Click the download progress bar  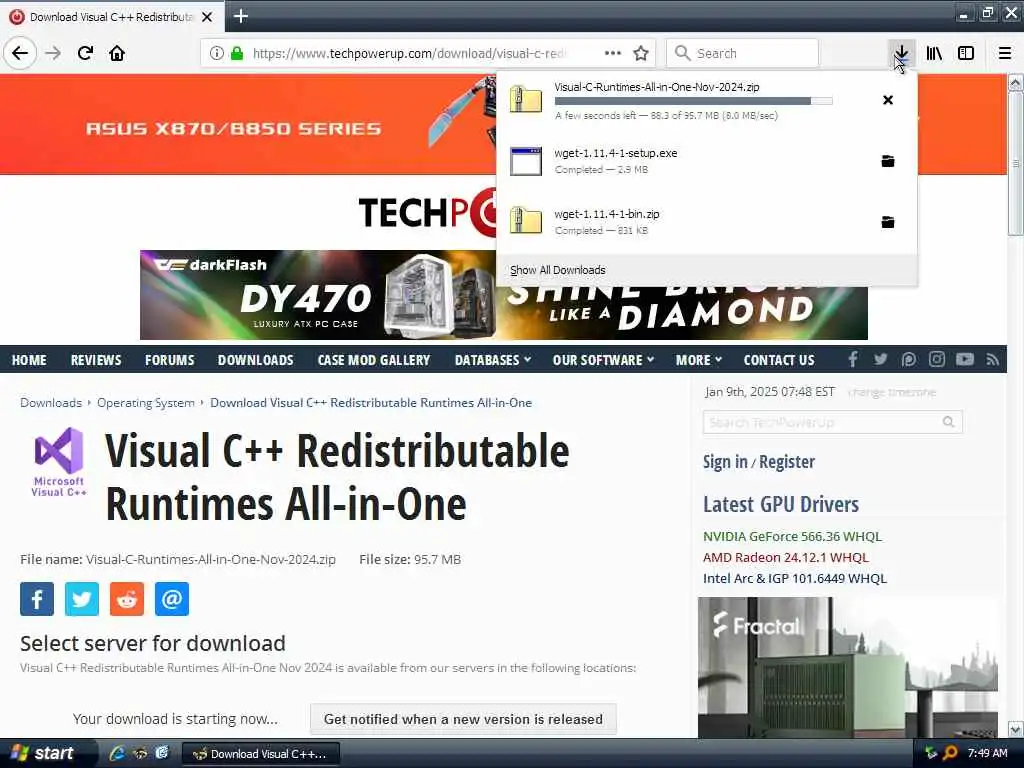tap(694, 101)
